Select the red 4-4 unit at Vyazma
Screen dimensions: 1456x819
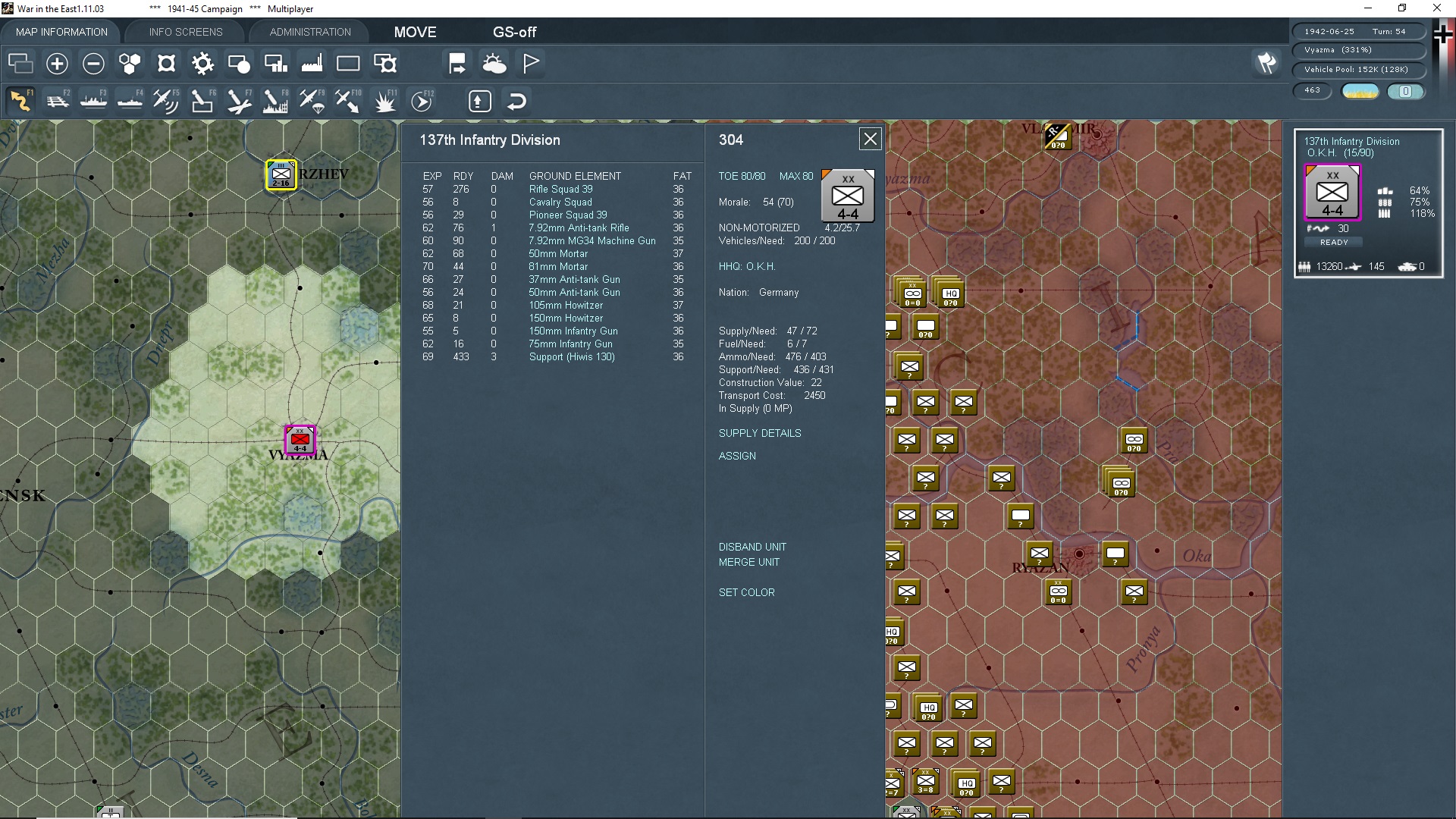point(300,440)
